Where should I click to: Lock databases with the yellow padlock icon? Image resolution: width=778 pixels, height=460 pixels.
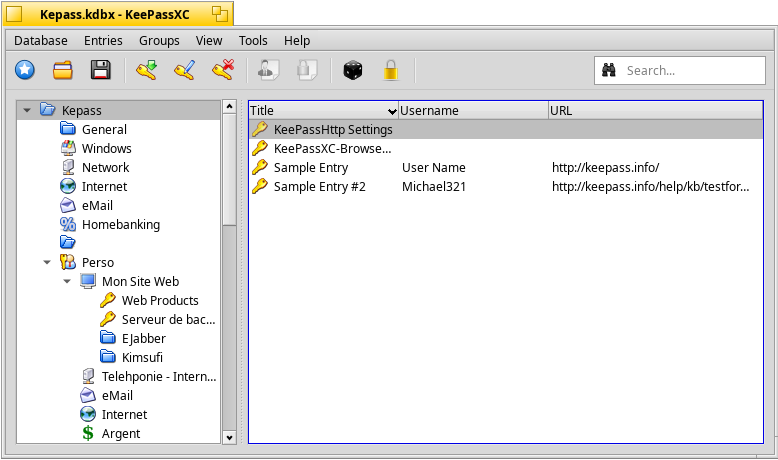[x=391, y=70]
